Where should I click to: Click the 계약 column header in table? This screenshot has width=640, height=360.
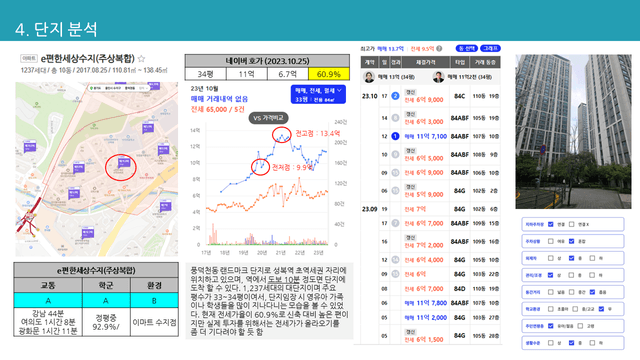pos(370,62)
